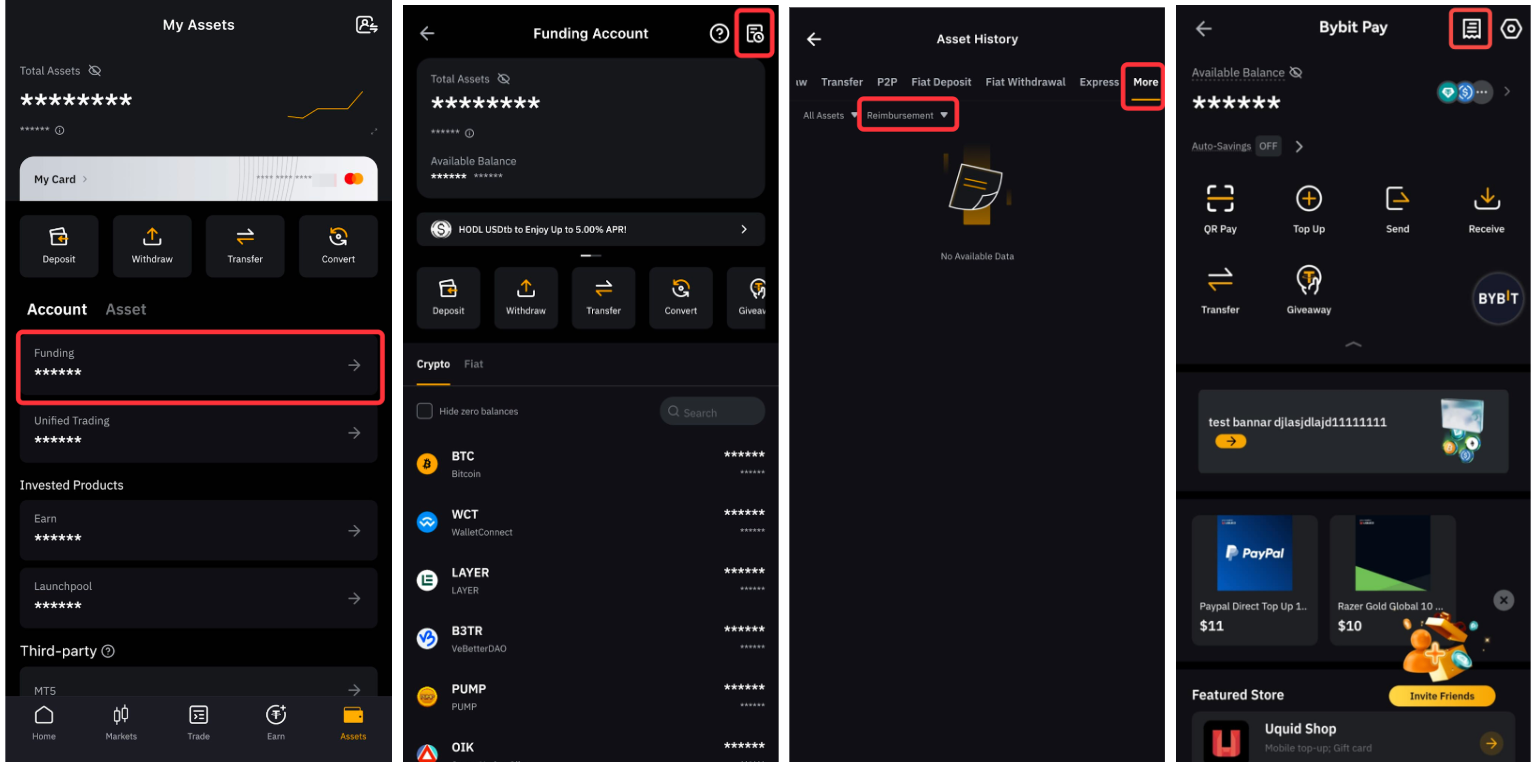Tap the Top Up plus icon
This screenshot has width=1536, height=764.
[x=1308, y=198]
